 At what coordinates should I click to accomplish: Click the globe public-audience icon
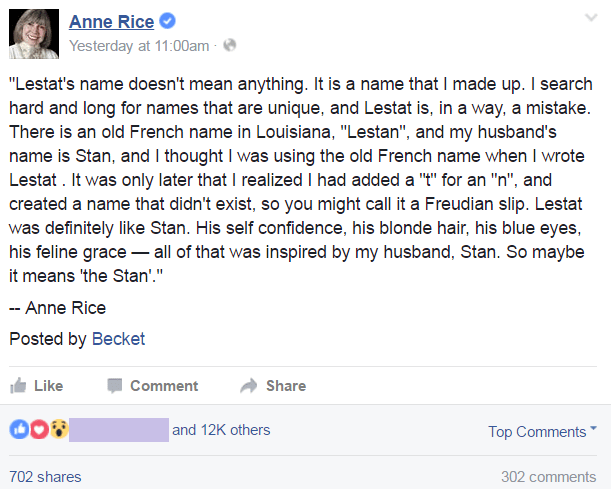click(229, 46)
